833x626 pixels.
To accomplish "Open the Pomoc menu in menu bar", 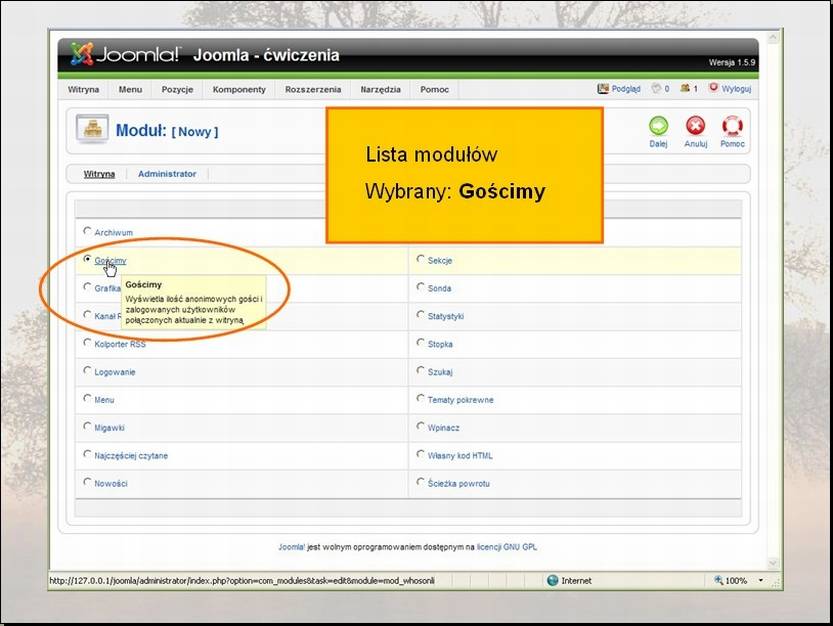I will point(435,89).
